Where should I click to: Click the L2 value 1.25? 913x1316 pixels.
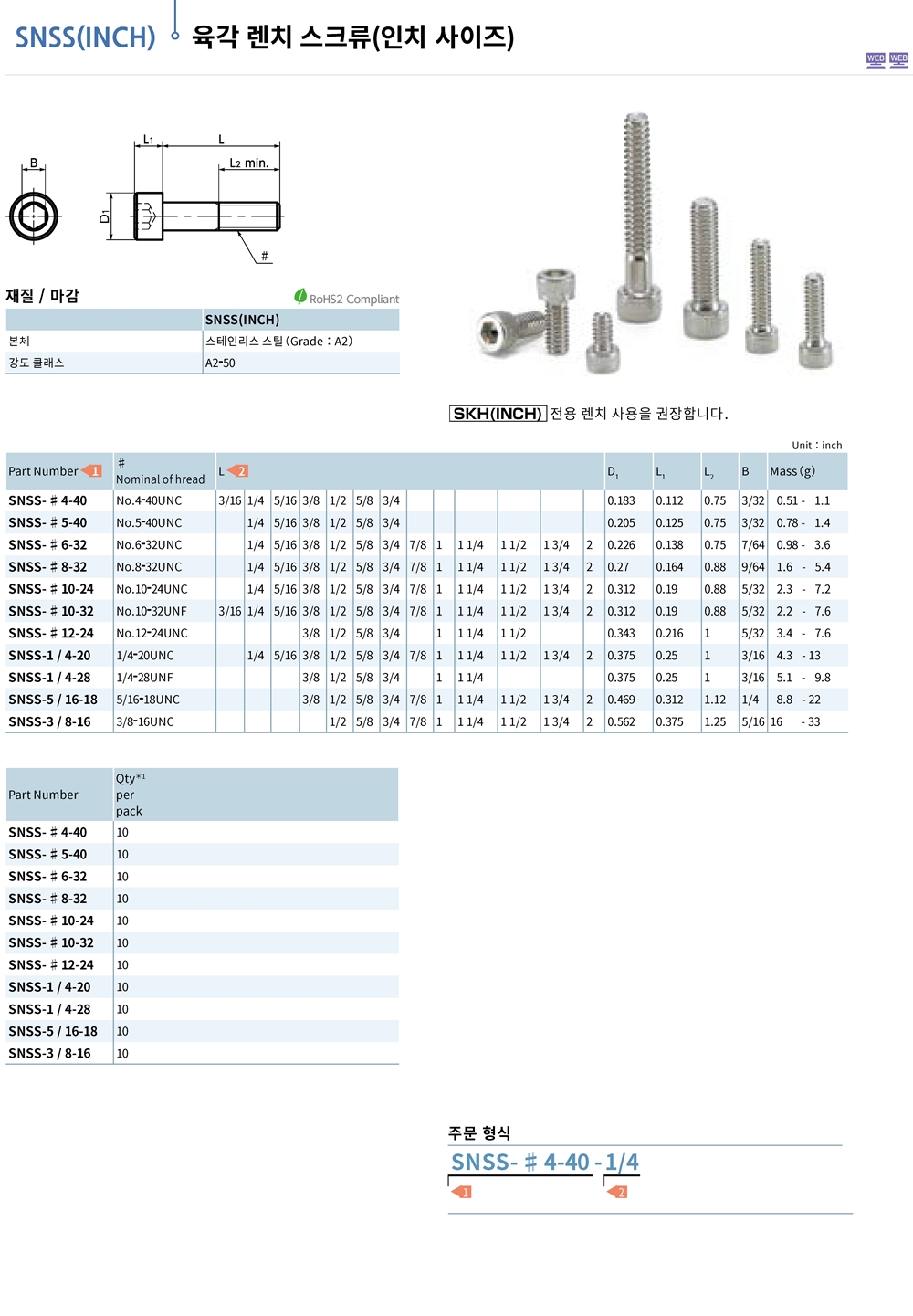coord(715,721)
